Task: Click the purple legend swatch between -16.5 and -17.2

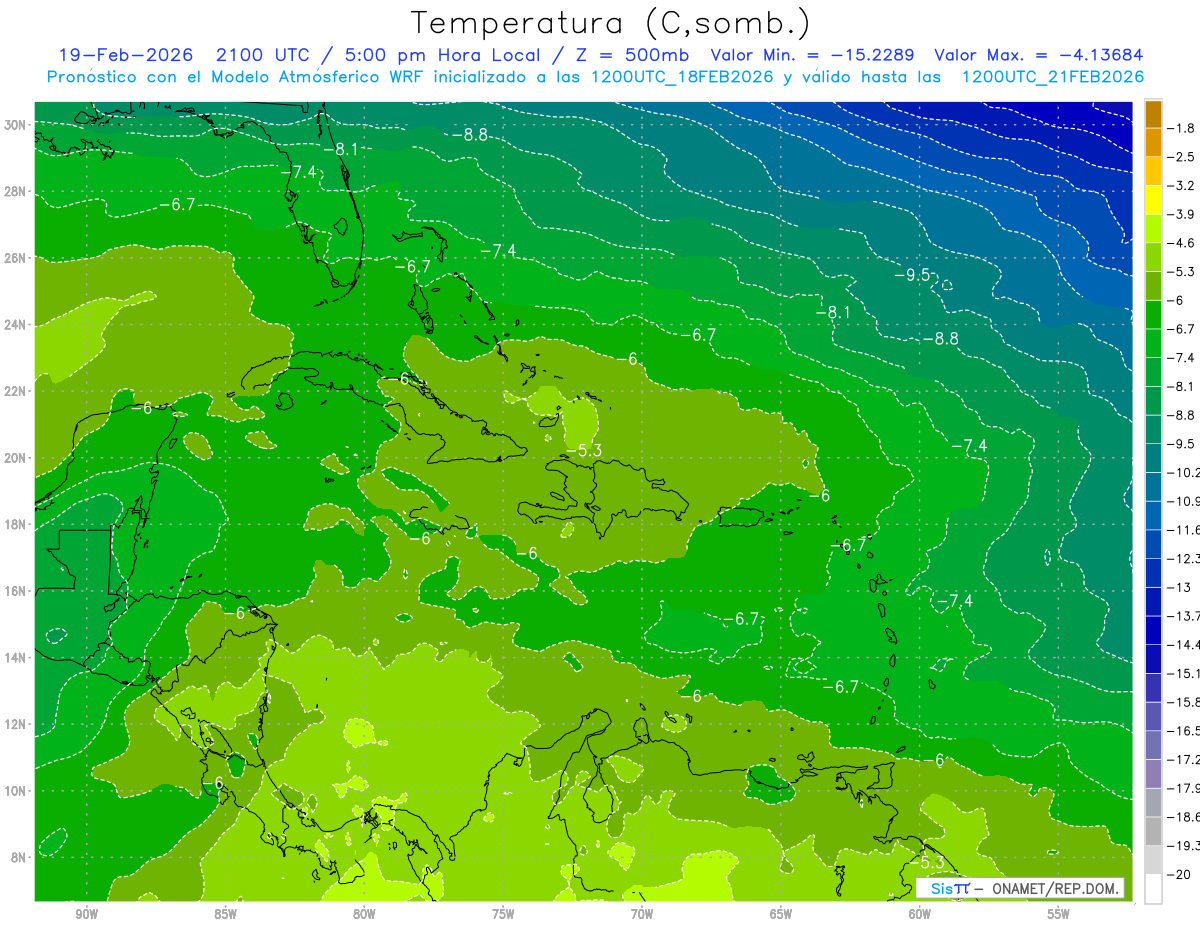Action: 1153,745
